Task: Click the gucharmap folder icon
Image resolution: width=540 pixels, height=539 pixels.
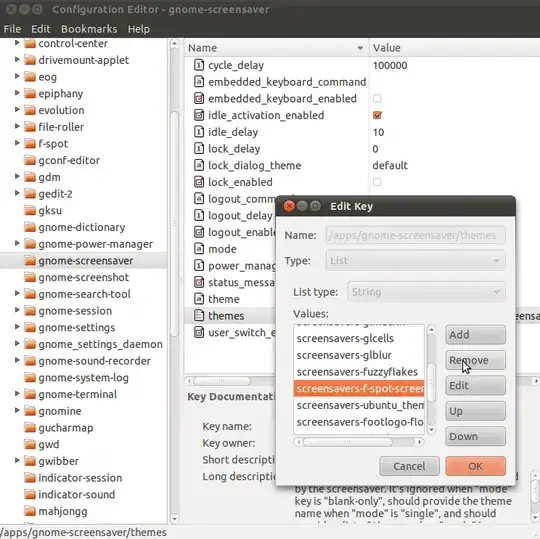Action: [x=30, y=428]
